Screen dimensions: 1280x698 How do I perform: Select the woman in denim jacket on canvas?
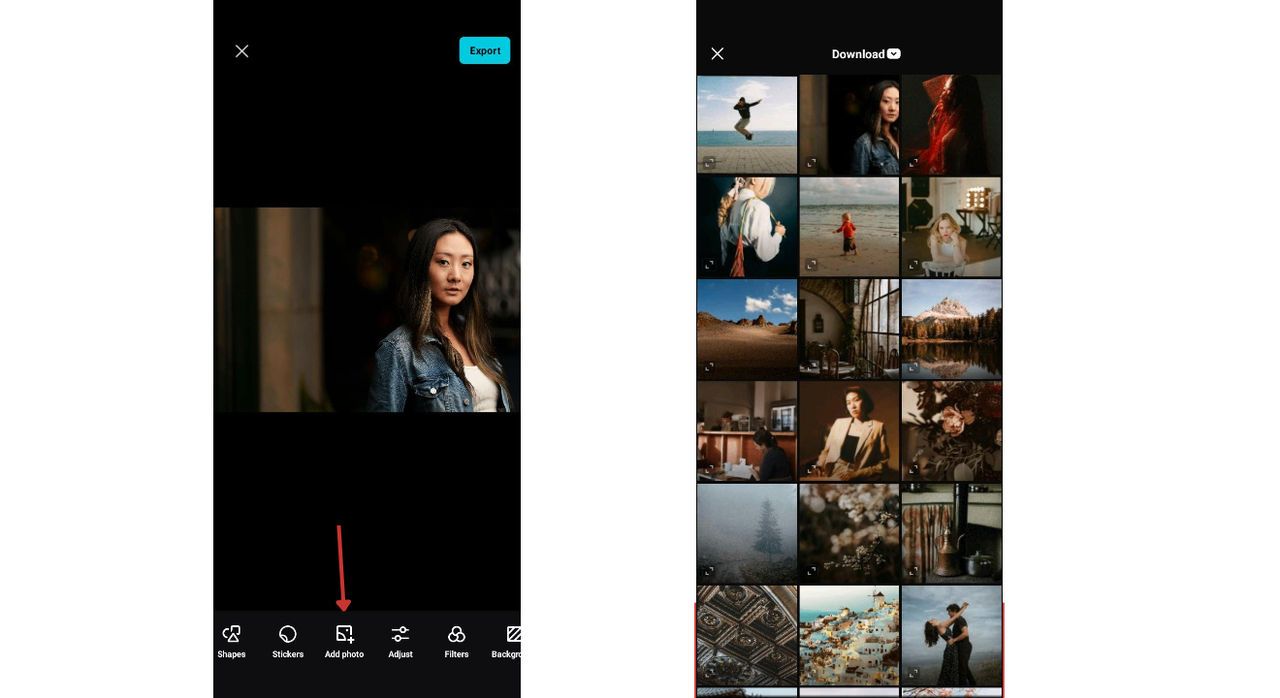coord(367,310)
